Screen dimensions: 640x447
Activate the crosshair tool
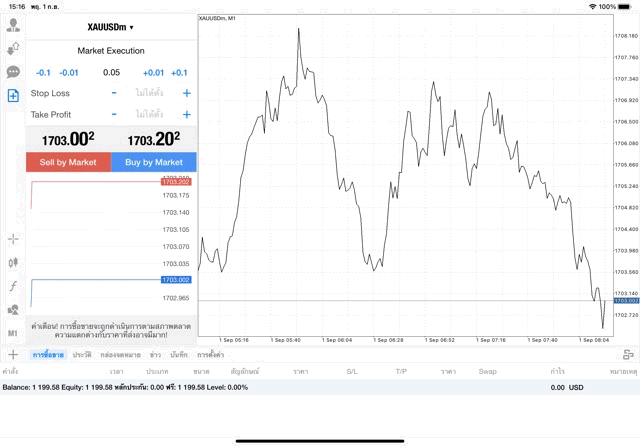[13, 239]
